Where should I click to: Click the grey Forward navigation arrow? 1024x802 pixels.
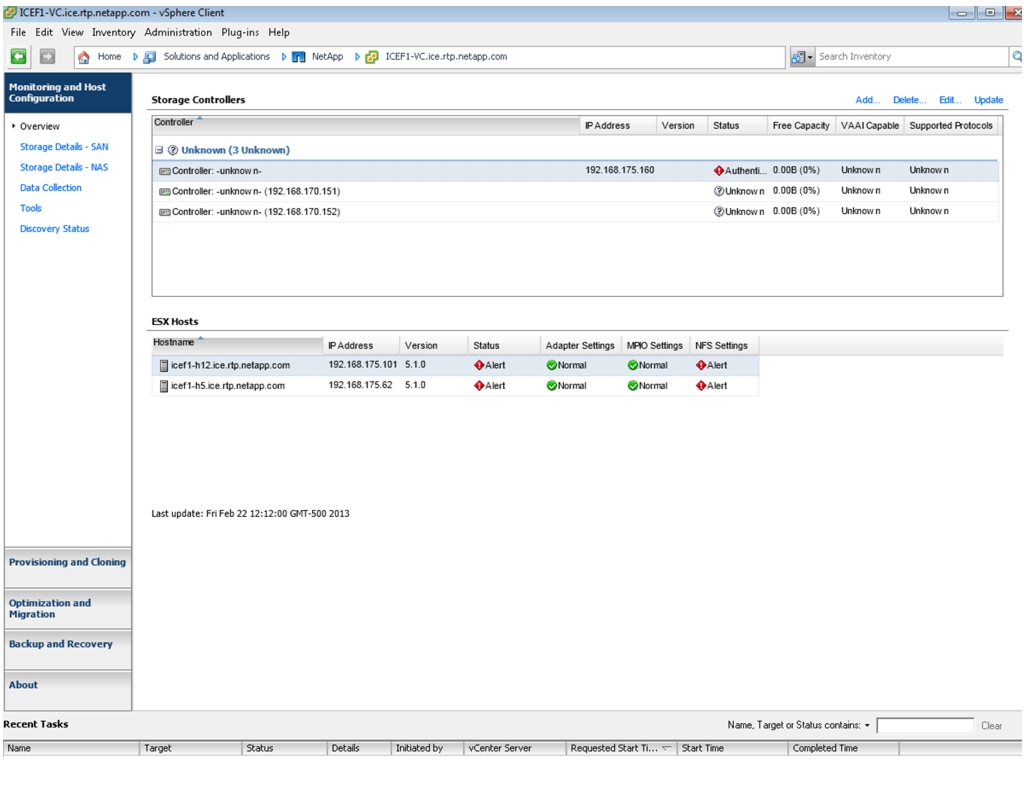[x=47, y=57]
